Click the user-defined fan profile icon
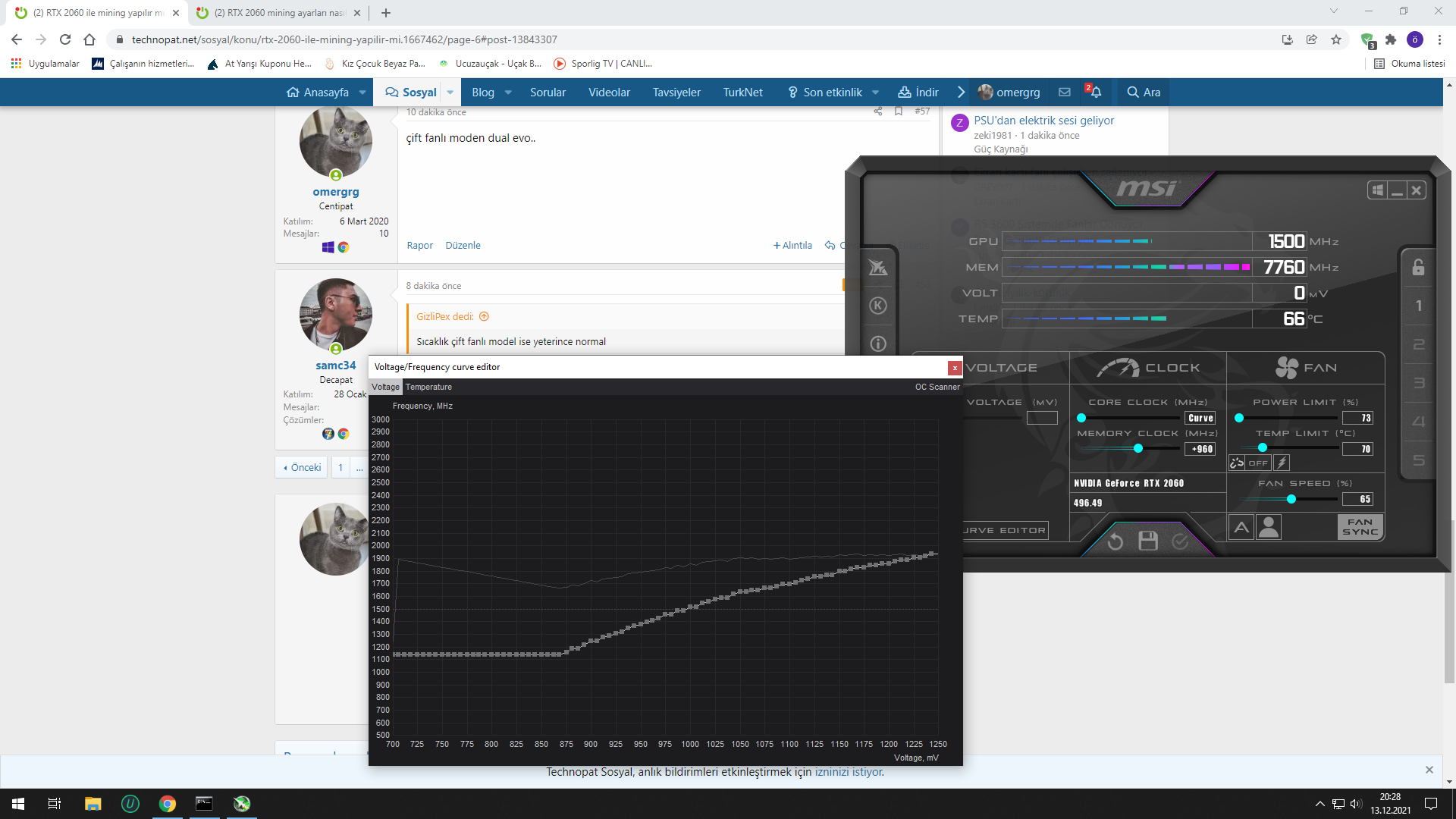This screenshot has width=1456, height=819. 1269,527
